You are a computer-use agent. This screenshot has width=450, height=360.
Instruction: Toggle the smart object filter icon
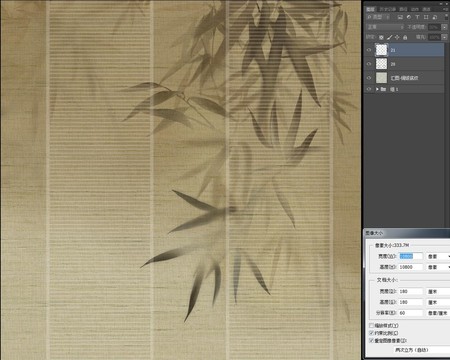(435, 17)
